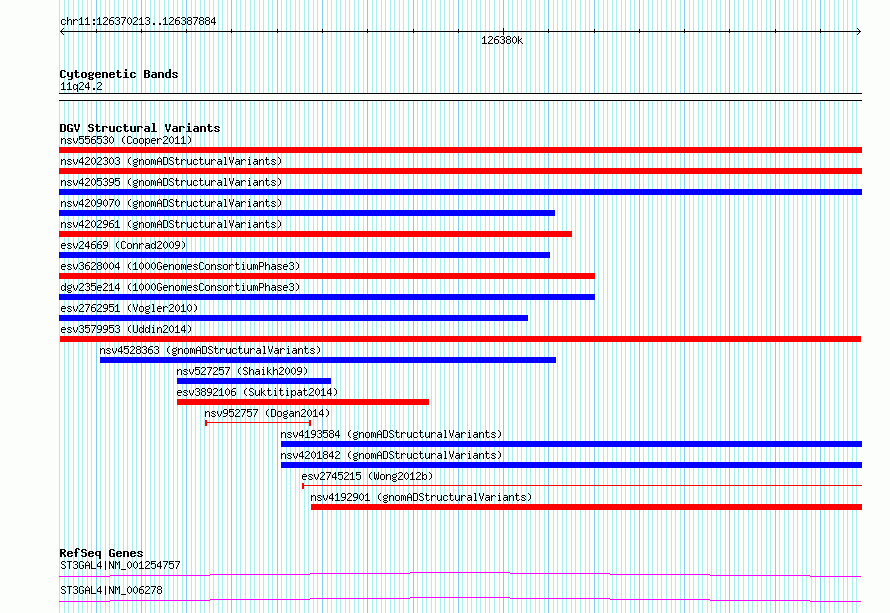Click the RefSeq Genes track title
Screen dimensions: 890x613
click(101, 553)
